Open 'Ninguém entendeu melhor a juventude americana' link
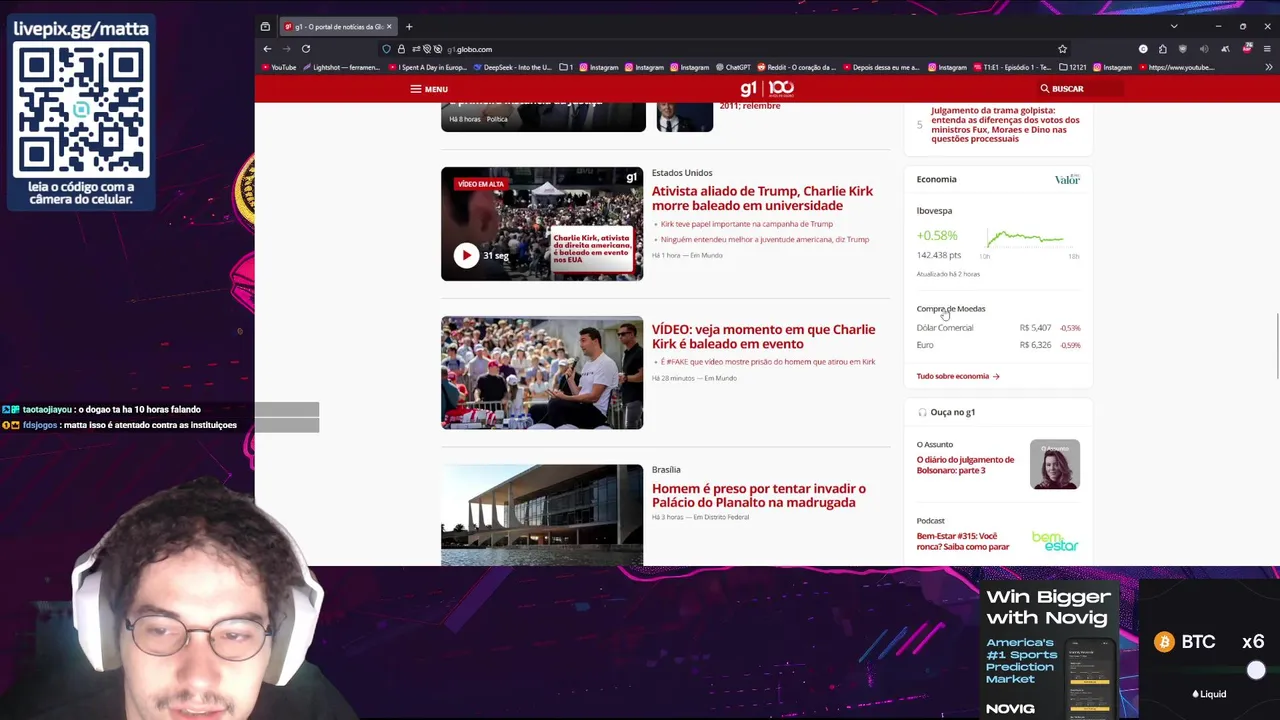The height and width of the screenshot is (720, 1280). 764,240
